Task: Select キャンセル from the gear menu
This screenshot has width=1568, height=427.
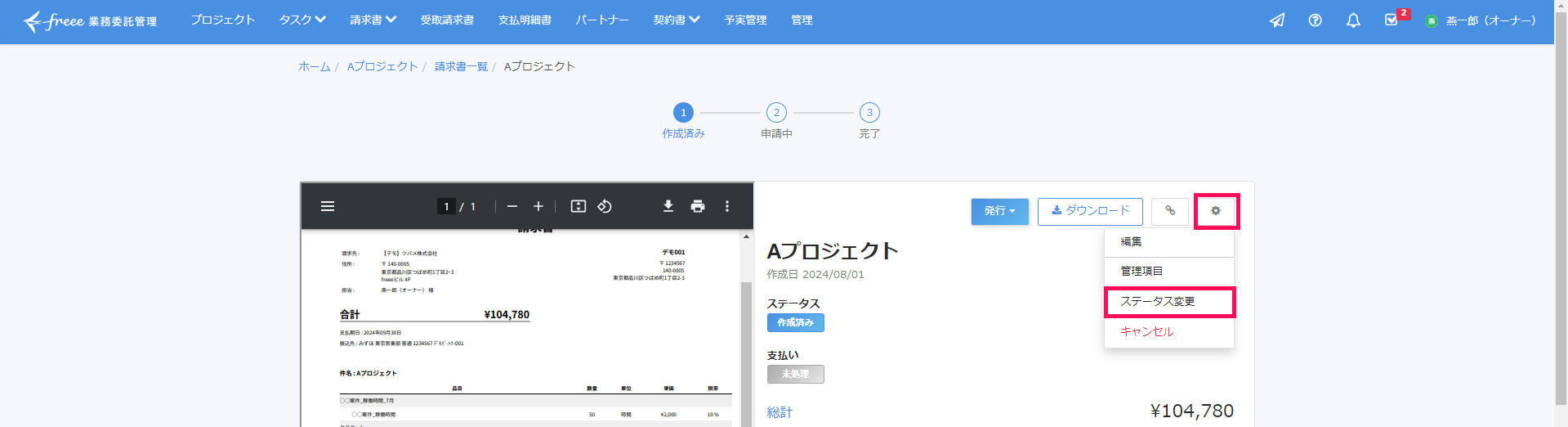Action: click(1169, 331)
